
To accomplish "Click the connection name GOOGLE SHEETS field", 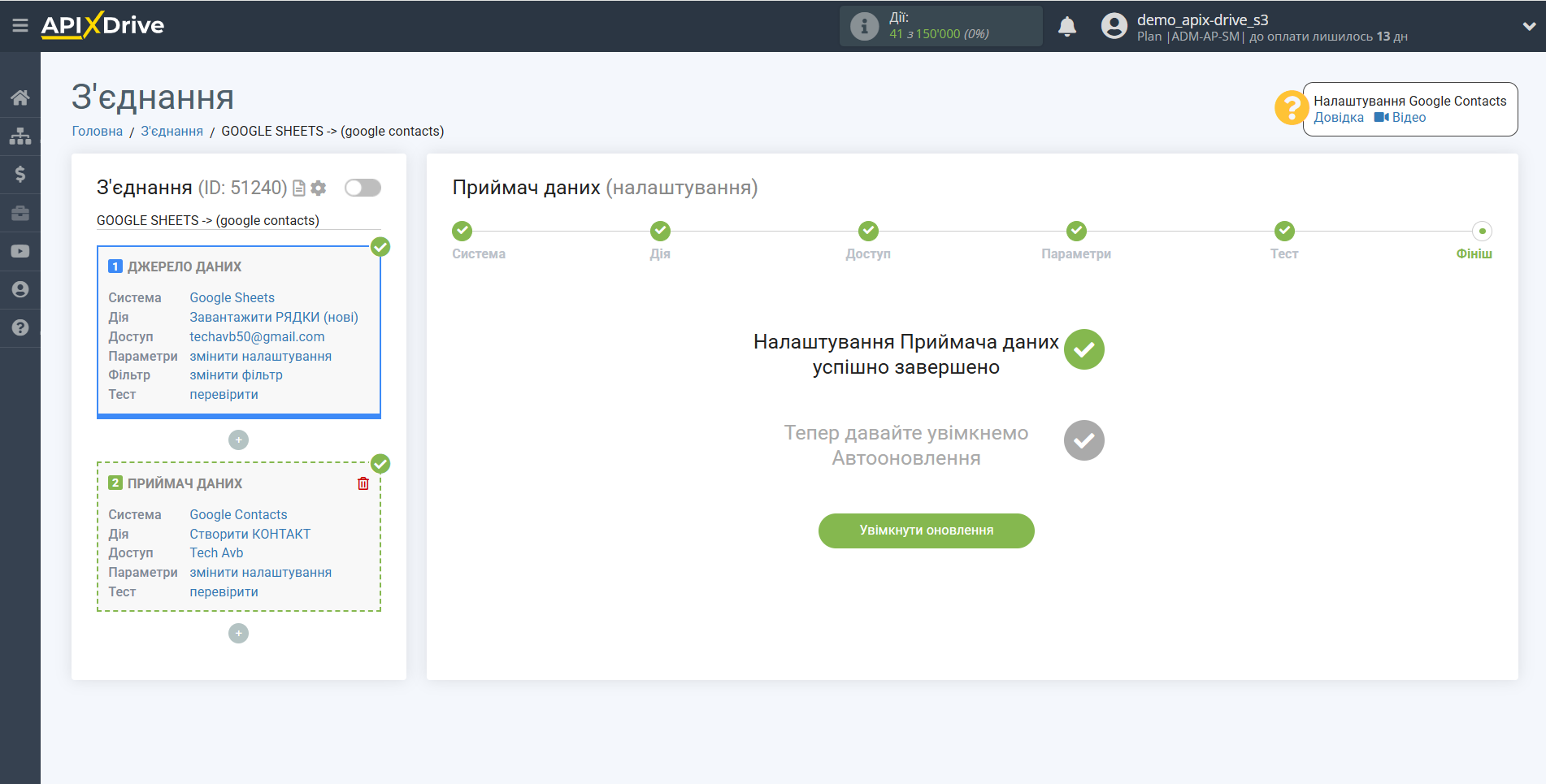I will 238,220.
